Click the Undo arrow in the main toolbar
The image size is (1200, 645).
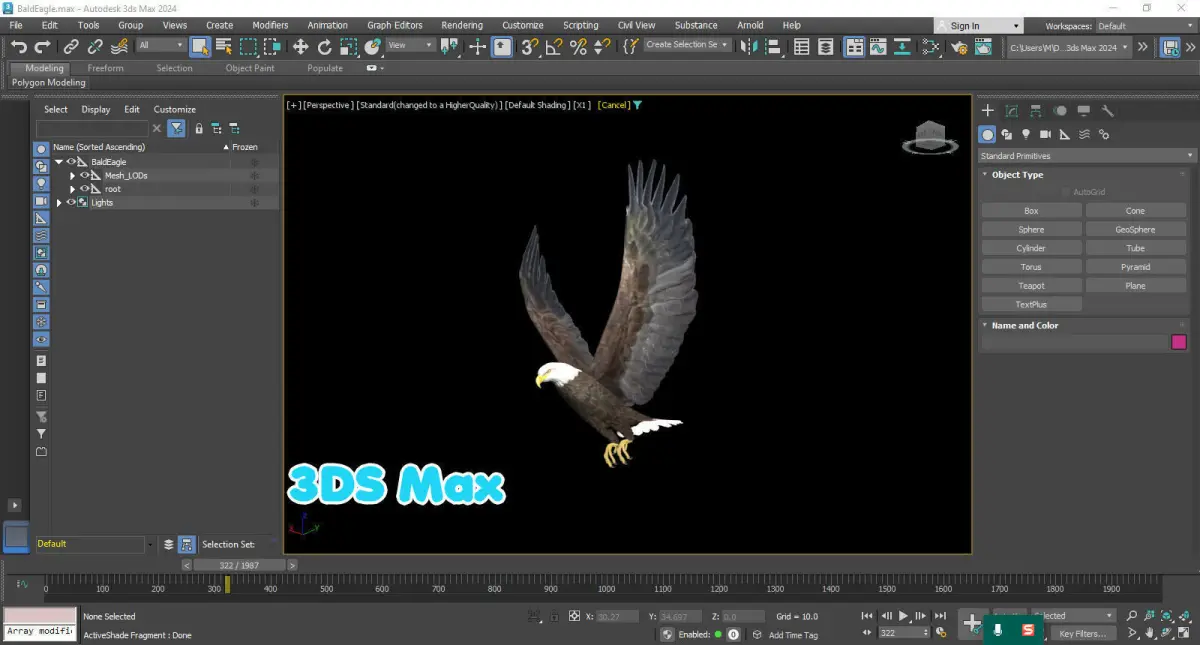pyautogui.click(x=19, y=46)
